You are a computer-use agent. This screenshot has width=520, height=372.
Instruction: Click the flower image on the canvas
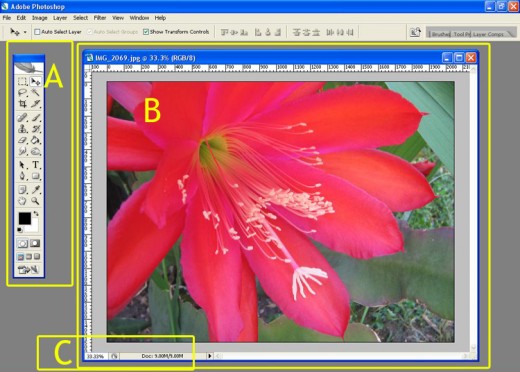point(280,212)
